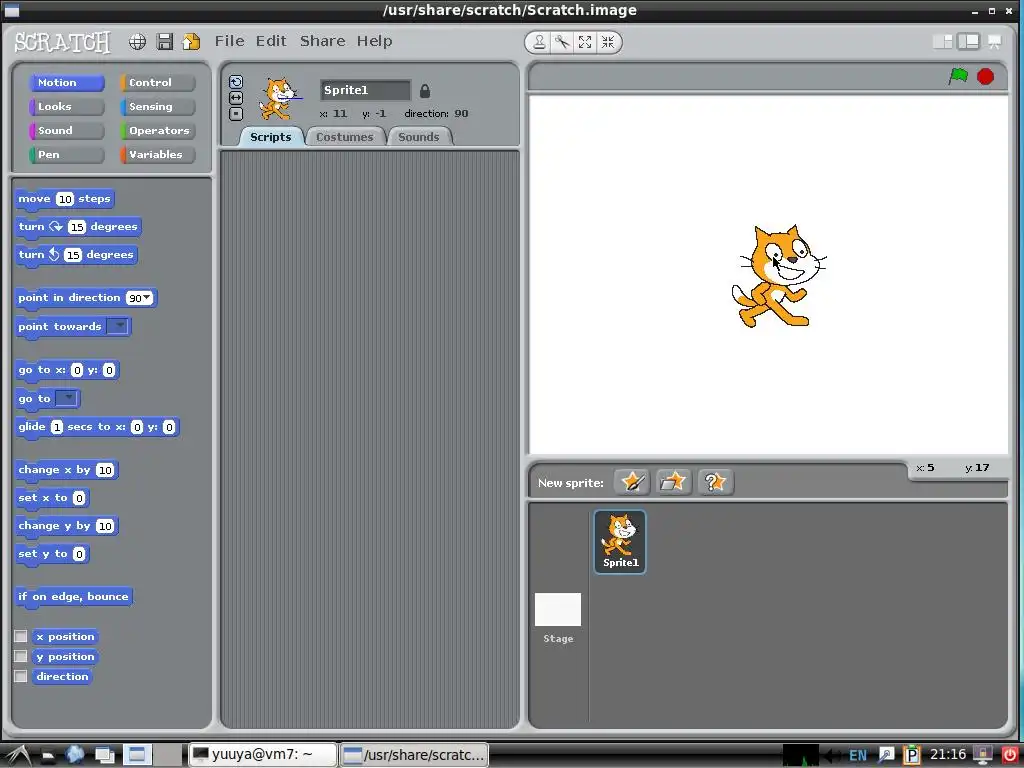The image size is (1024, 768).
Task: Open point in direction 90 dropdown
Action: (148, 298)
